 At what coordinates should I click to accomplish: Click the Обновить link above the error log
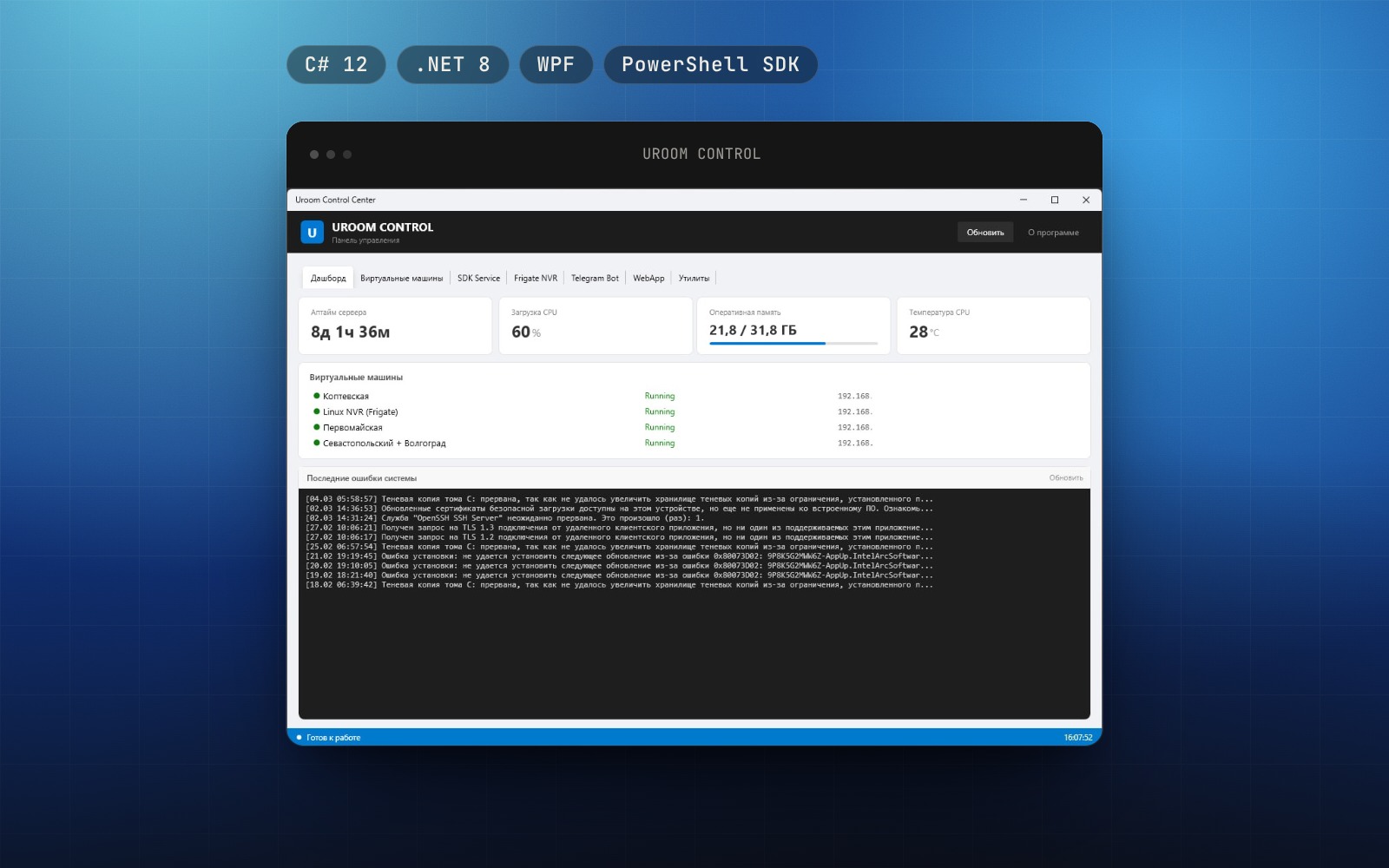(1066, 478)
